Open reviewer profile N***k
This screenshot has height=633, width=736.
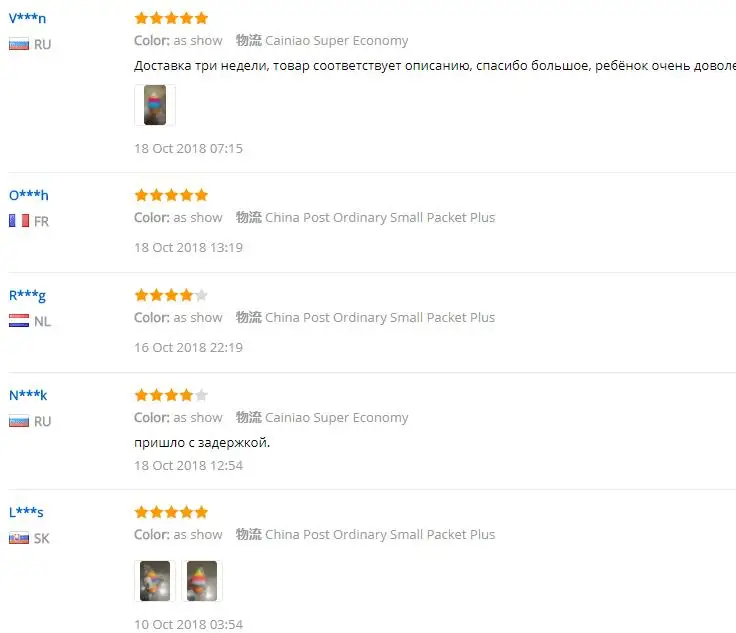(28, 396)
